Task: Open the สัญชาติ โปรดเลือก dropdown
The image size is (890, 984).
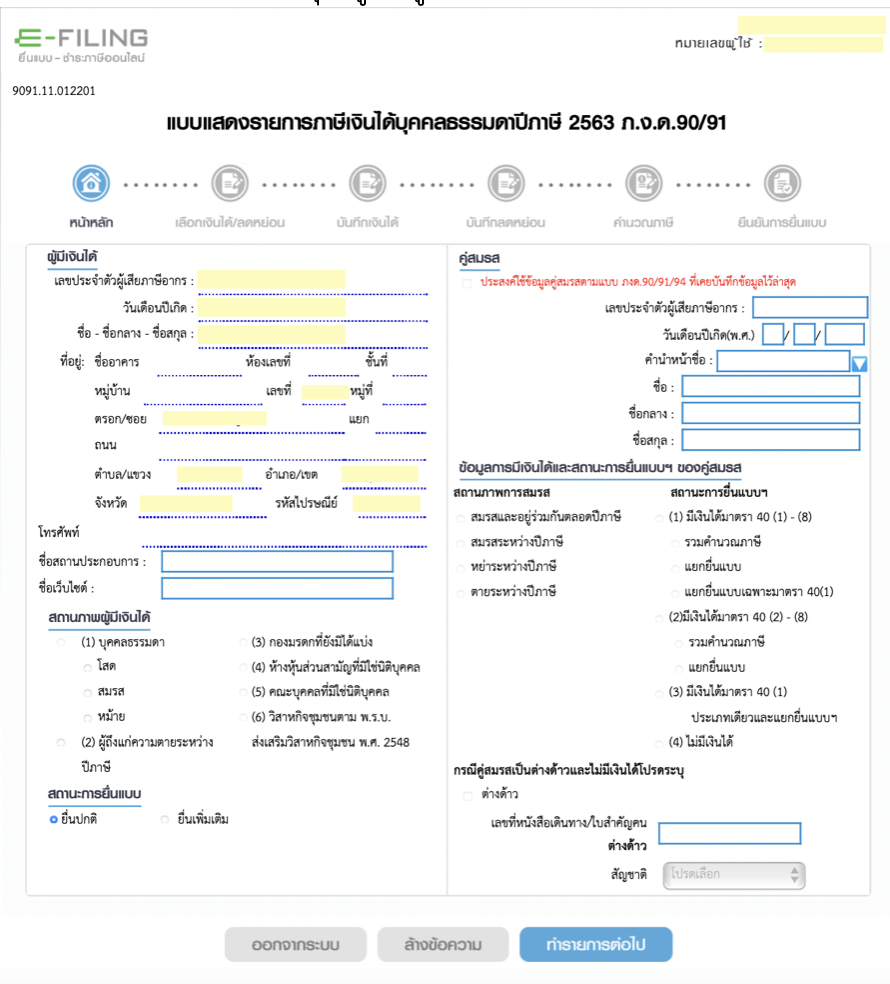Action: point(734,875)
